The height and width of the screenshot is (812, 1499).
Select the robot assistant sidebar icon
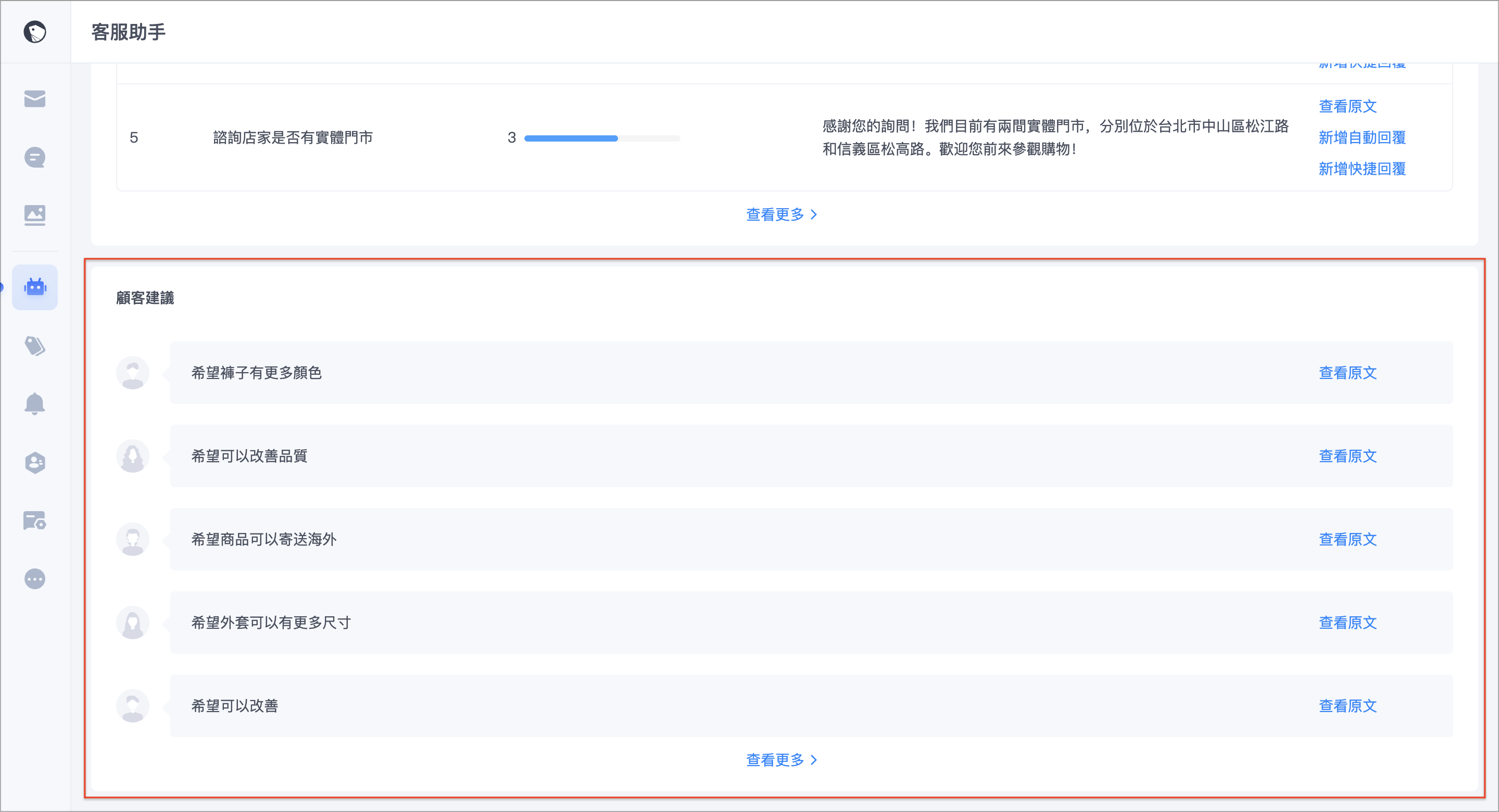tap(35, 287)
